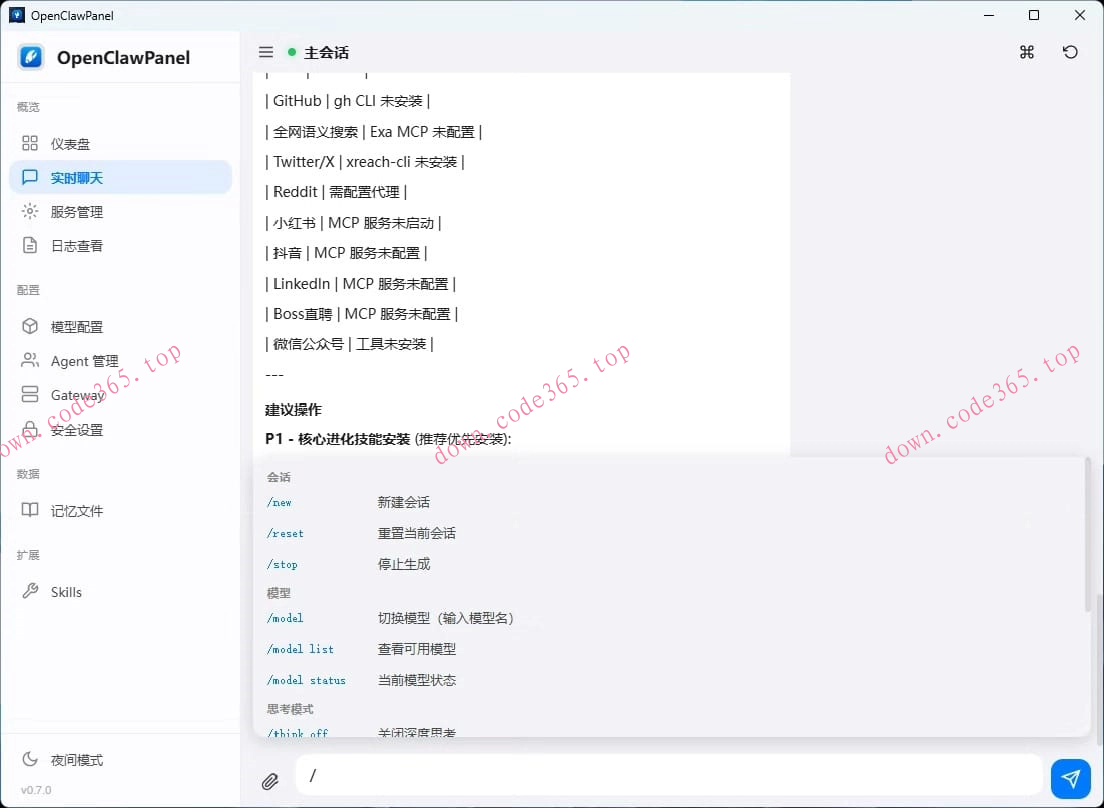
Task: Switch to 实时聊天 in the sidebar
Action: coord(80,177)
